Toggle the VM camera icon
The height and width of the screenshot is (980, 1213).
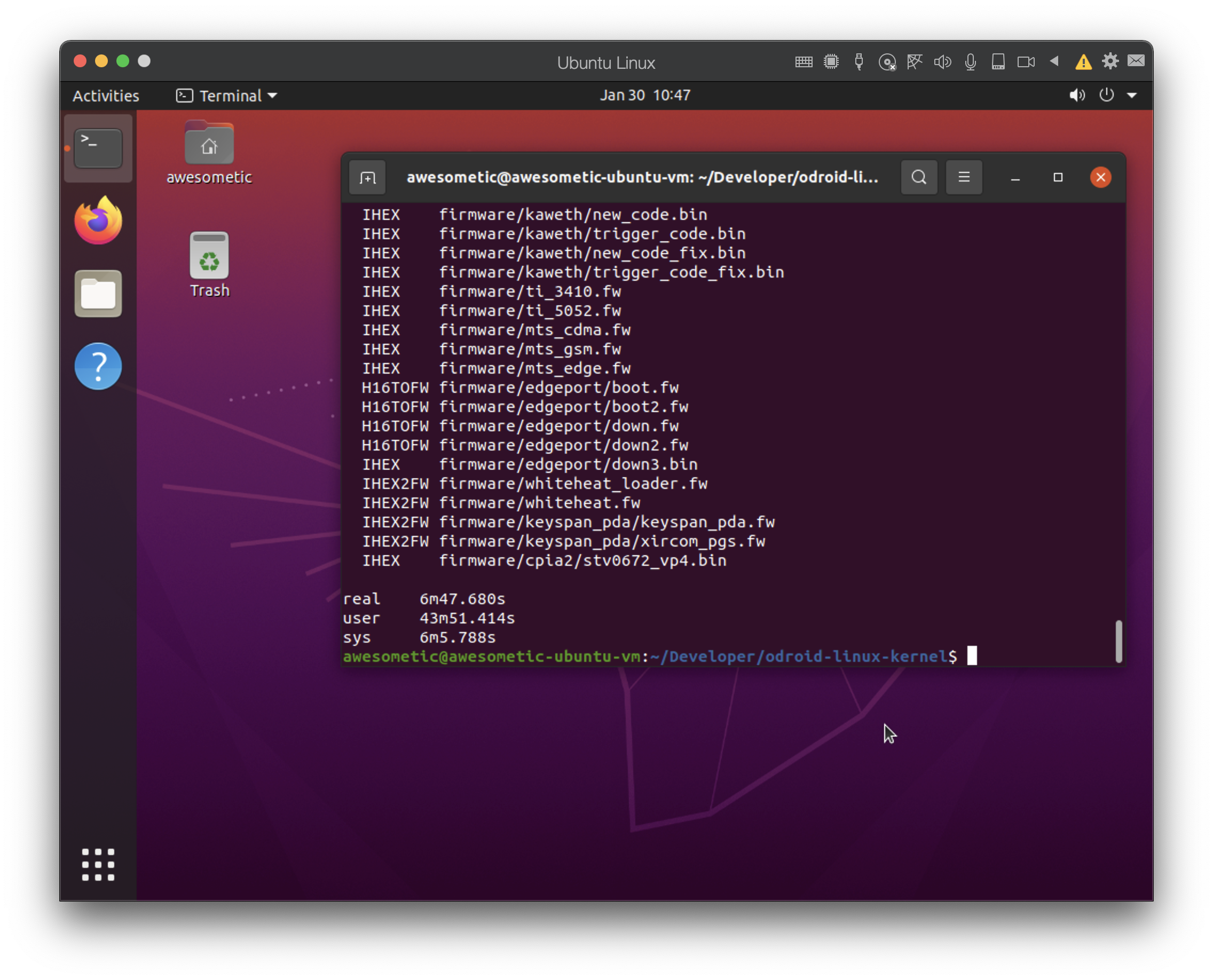1026,61
